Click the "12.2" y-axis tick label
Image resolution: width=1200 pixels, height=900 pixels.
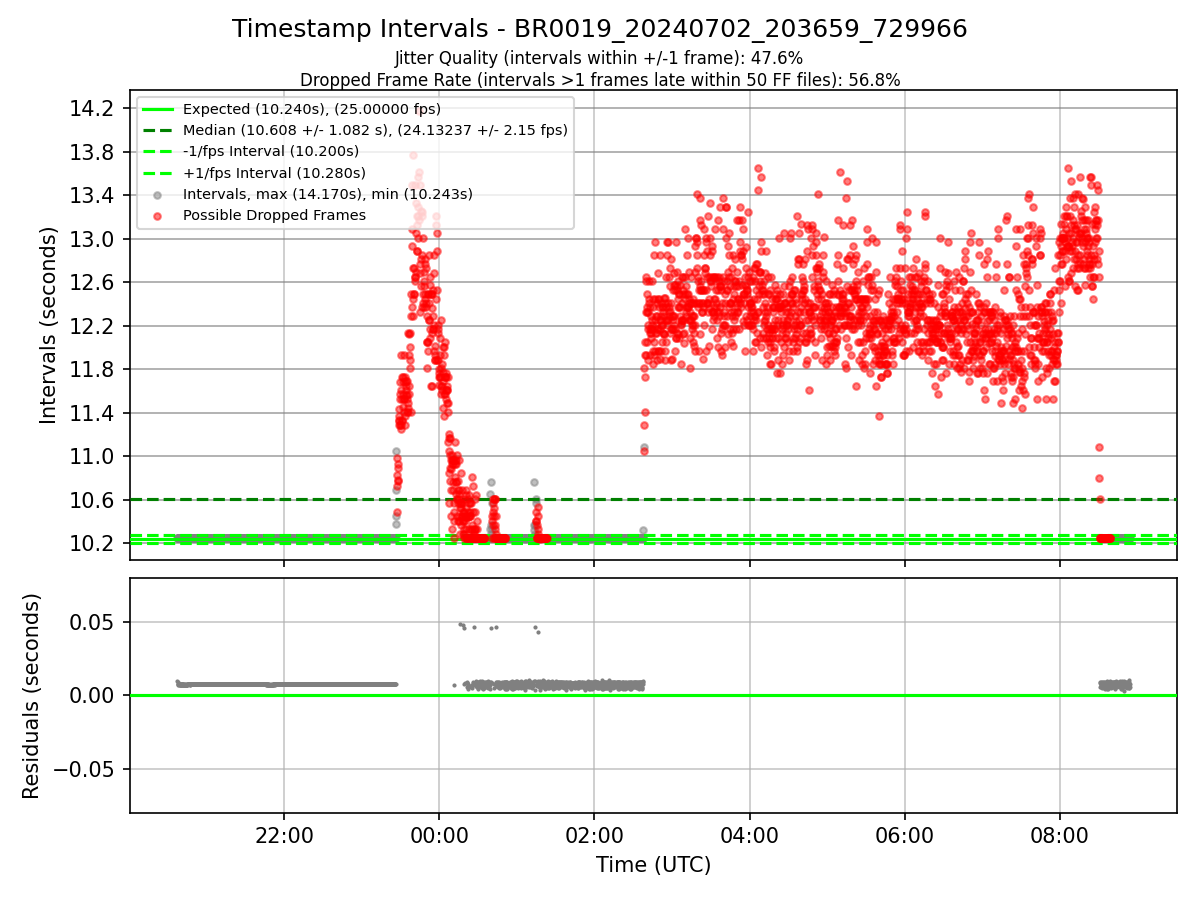point(91,326)
